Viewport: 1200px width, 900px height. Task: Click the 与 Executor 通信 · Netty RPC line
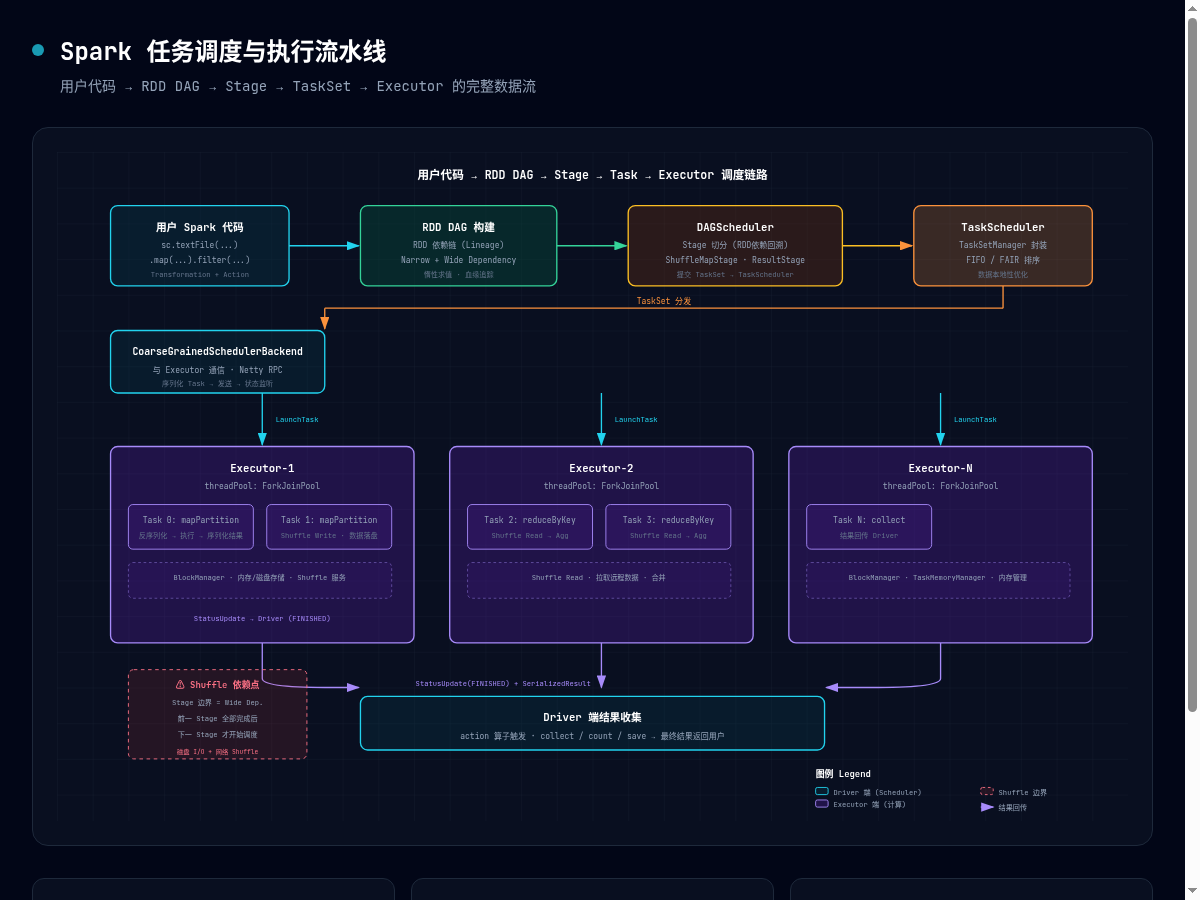pos(217,370)
